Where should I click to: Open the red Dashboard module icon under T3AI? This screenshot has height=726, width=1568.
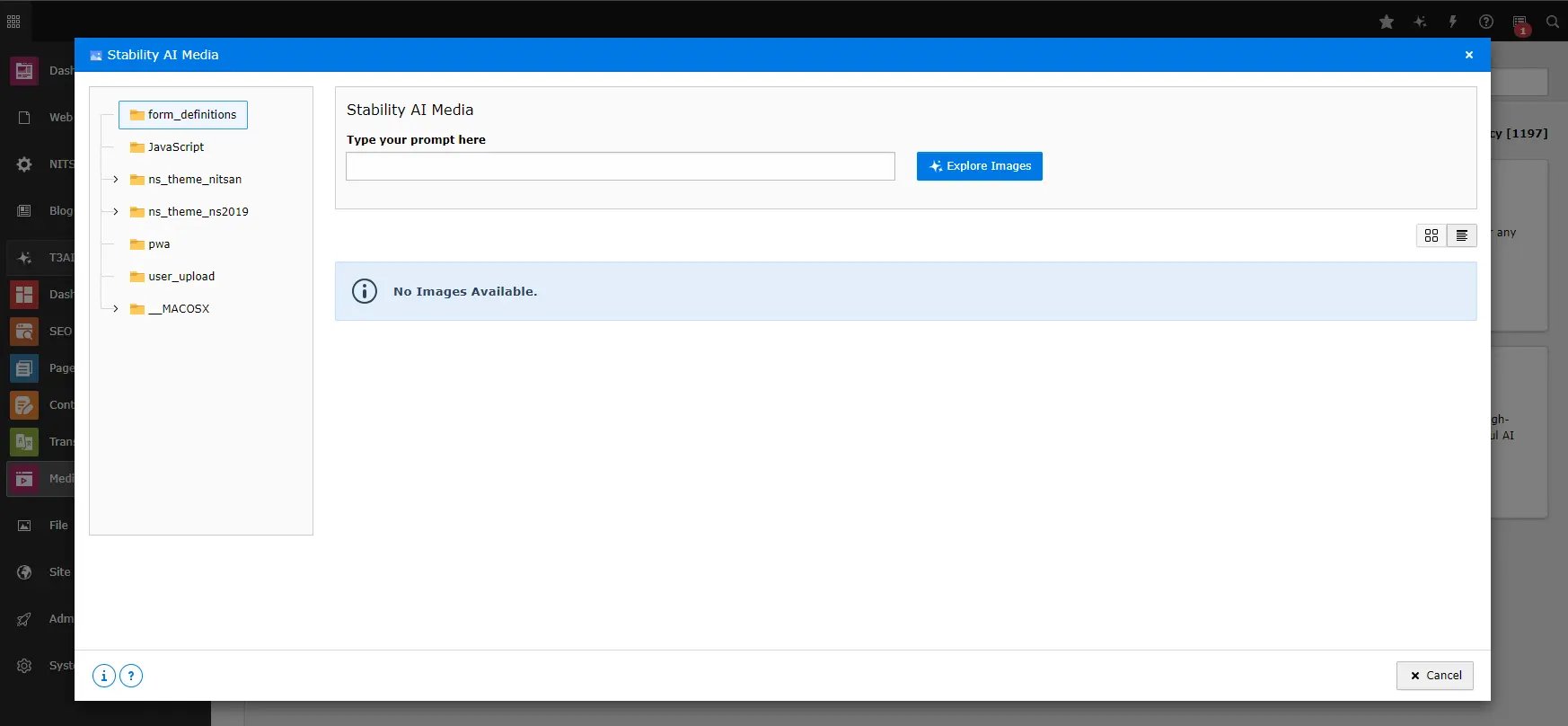[24, 295]
